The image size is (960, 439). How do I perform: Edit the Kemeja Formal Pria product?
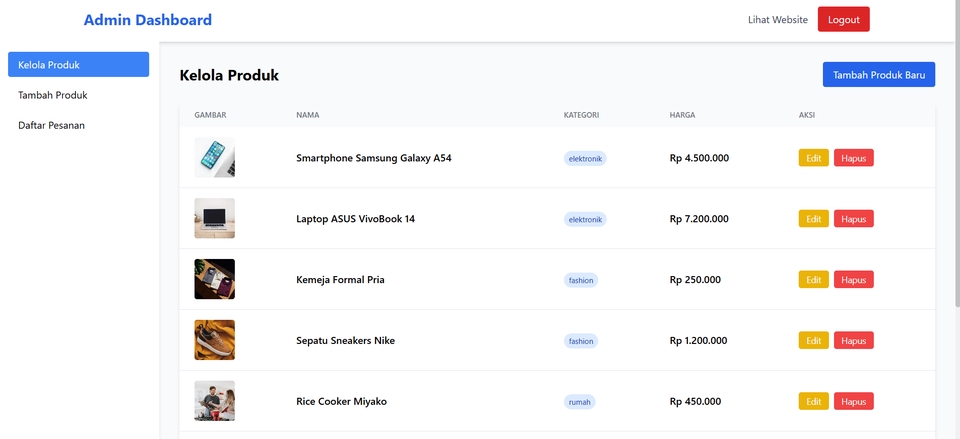tap(813, 280)
